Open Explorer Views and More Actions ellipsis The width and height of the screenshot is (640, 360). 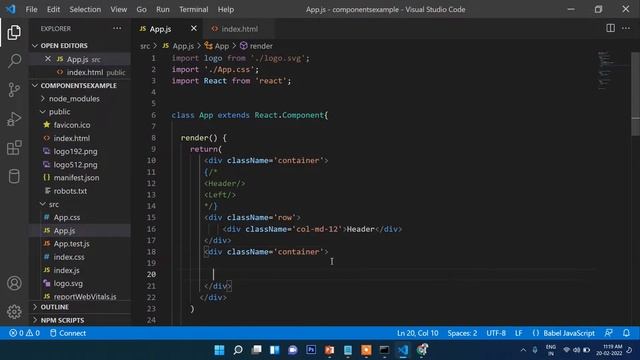click(117, 28)
